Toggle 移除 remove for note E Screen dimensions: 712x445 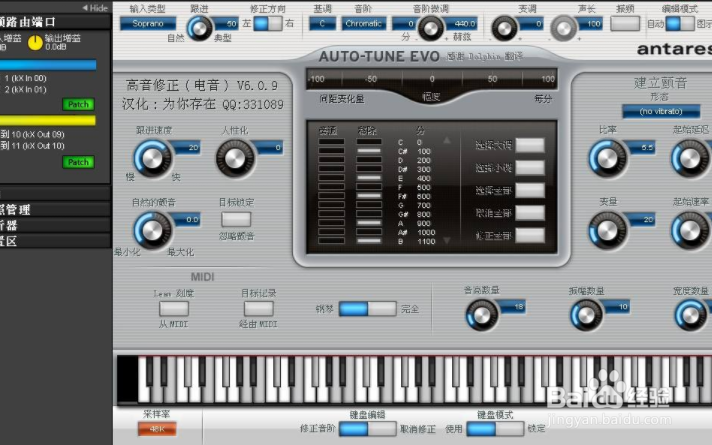369,178
